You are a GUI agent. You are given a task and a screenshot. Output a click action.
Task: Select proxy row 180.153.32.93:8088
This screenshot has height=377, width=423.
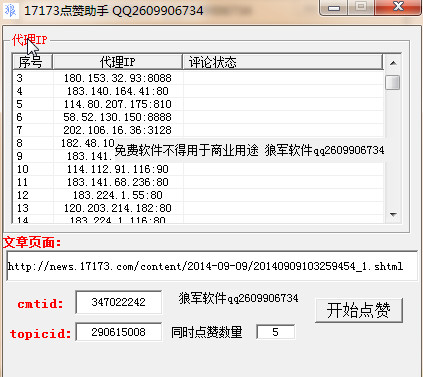[x=198, y=78]
